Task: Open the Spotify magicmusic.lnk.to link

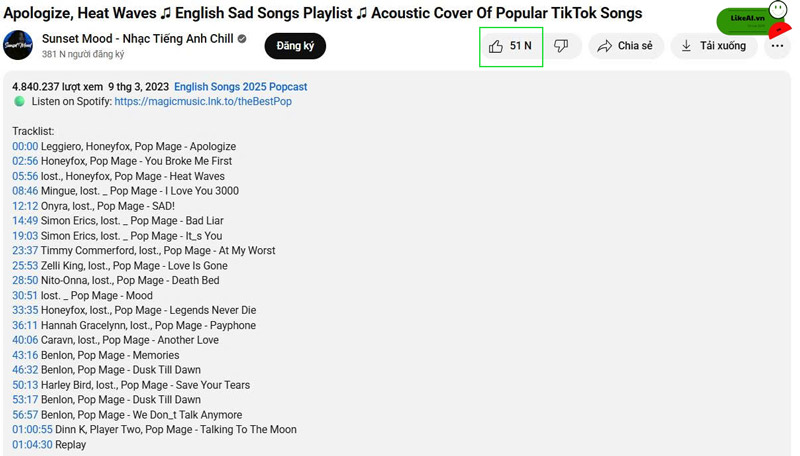Action: (203, 102)
